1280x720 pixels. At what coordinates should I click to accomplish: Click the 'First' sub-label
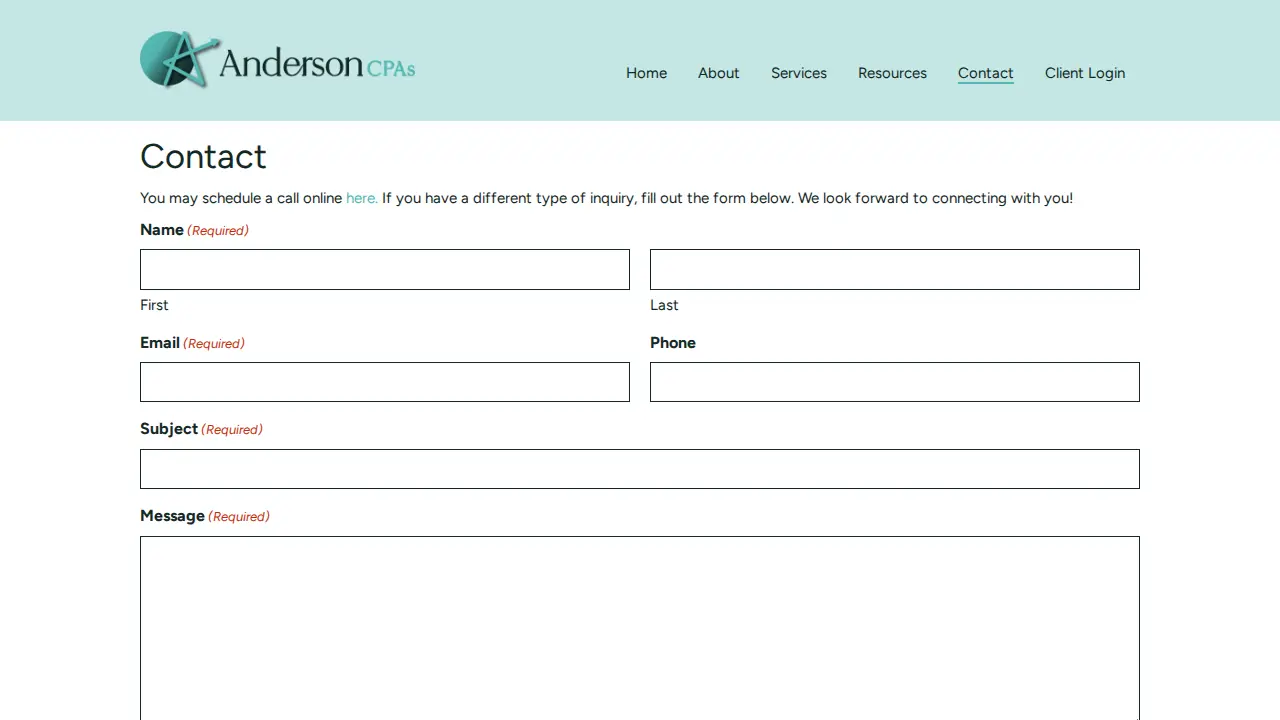[x=154, y=305]
